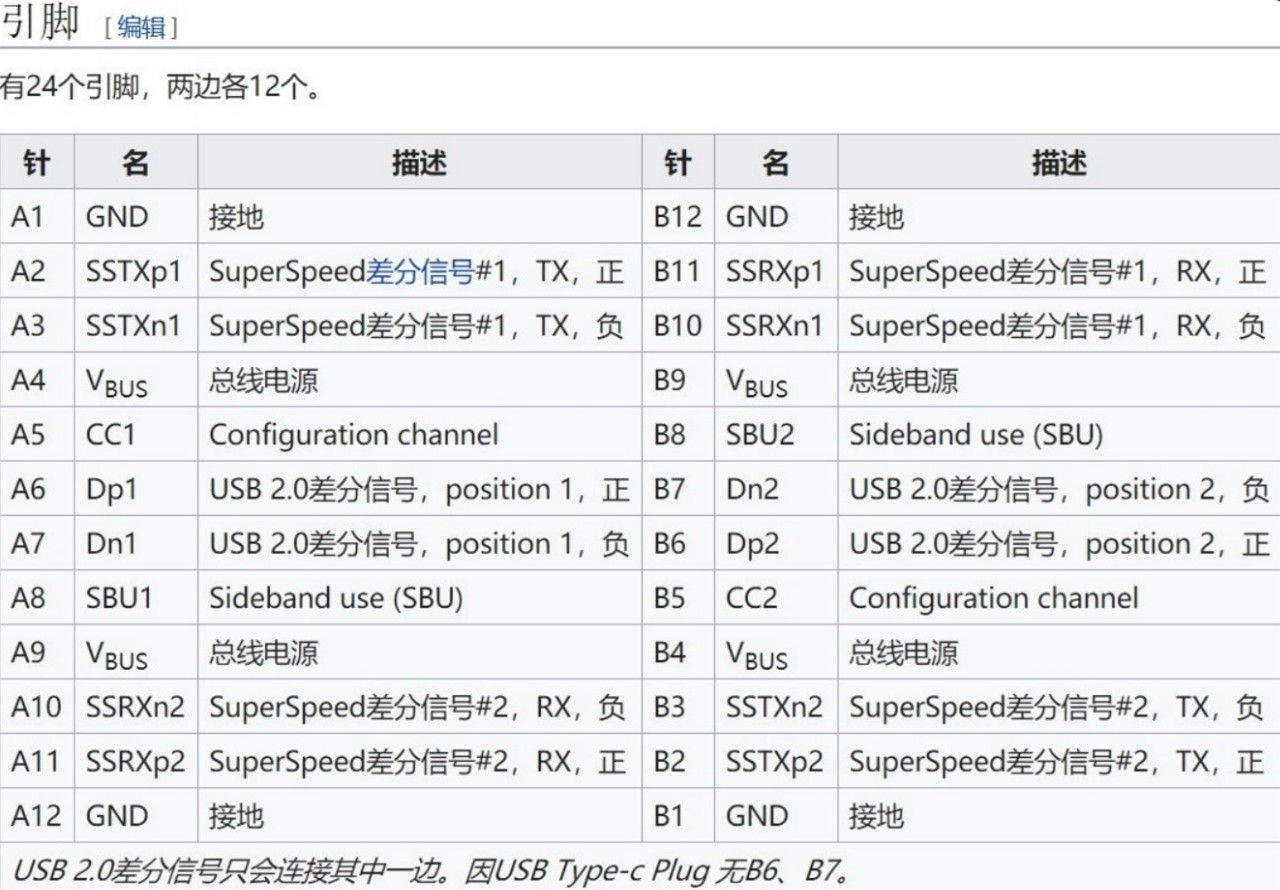Click the CC1 Configuration channel description

(353, 435)
